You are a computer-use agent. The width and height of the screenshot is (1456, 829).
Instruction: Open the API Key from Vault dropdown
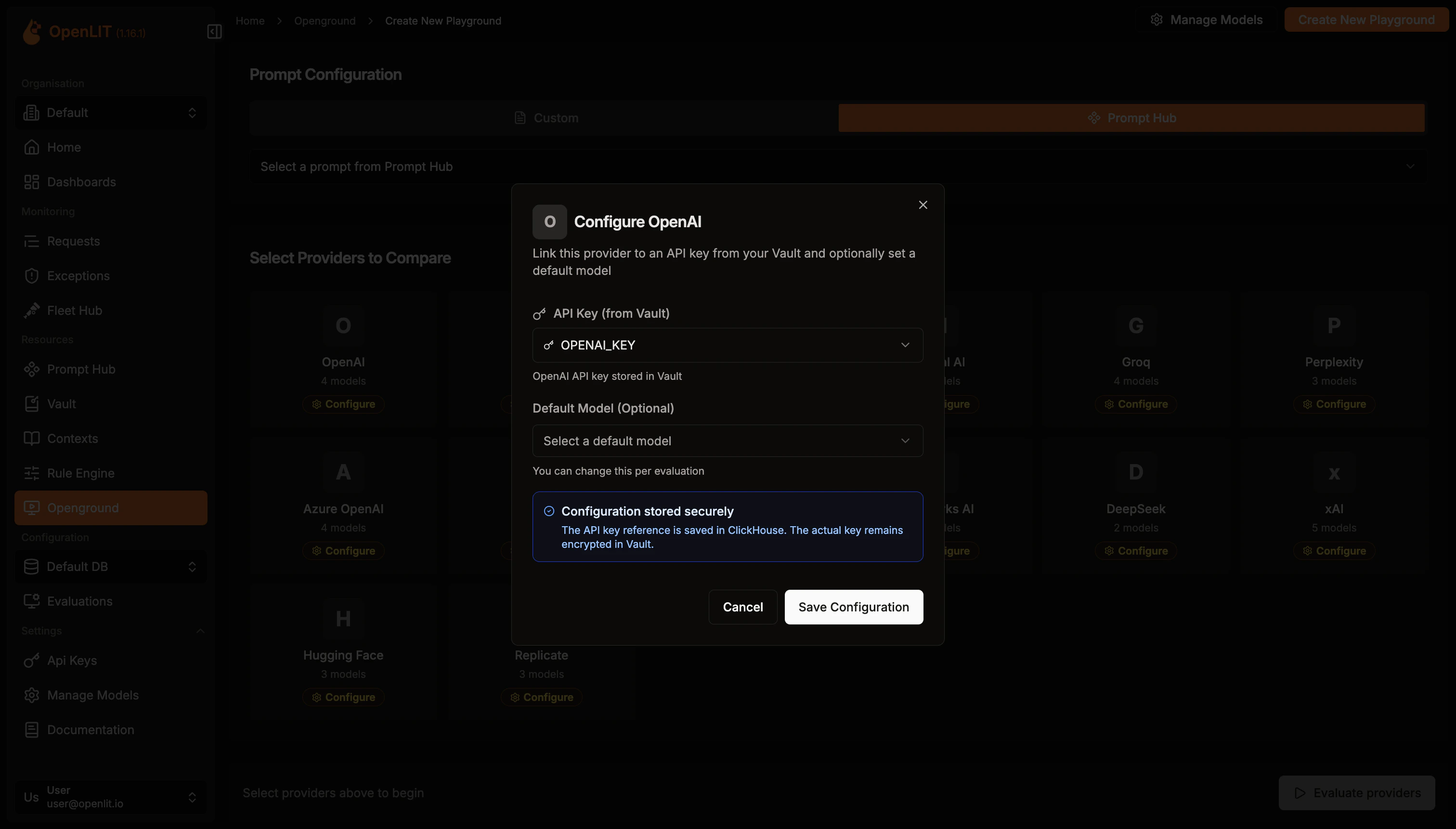tap(727, 345)
